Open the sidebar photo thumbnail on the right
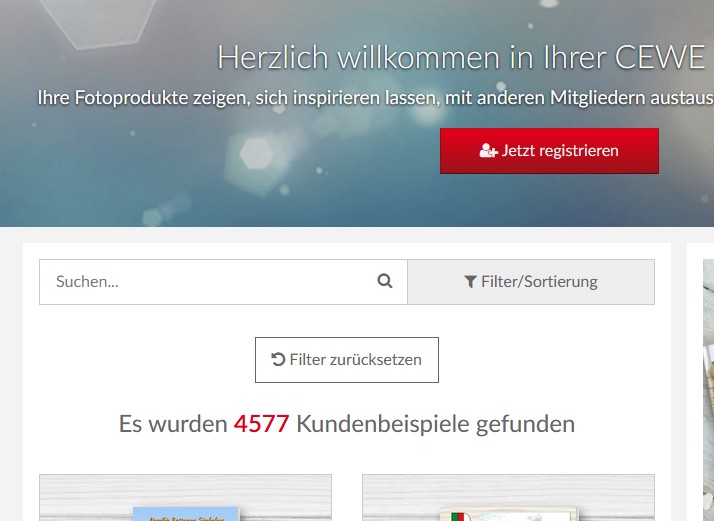This screenshot has height=521, width=714. coord(709,390)
